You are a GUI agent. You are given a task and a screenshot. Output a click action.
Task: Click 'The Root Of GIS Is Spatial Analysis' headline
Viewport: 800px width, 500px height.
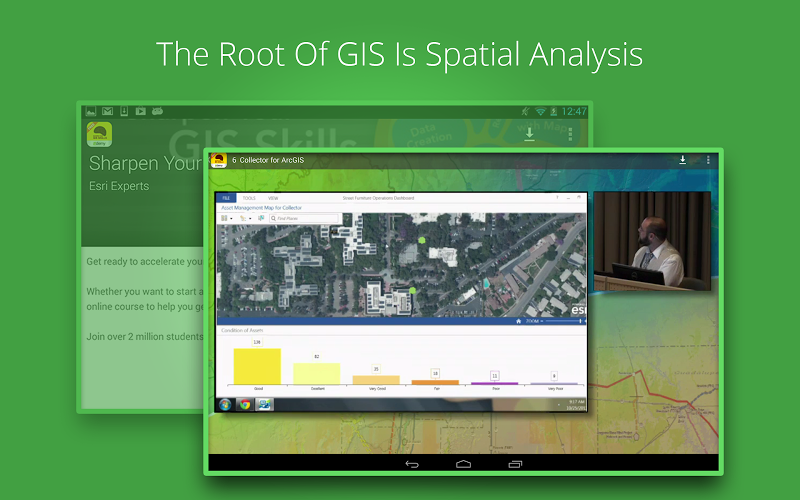(399, 55)
